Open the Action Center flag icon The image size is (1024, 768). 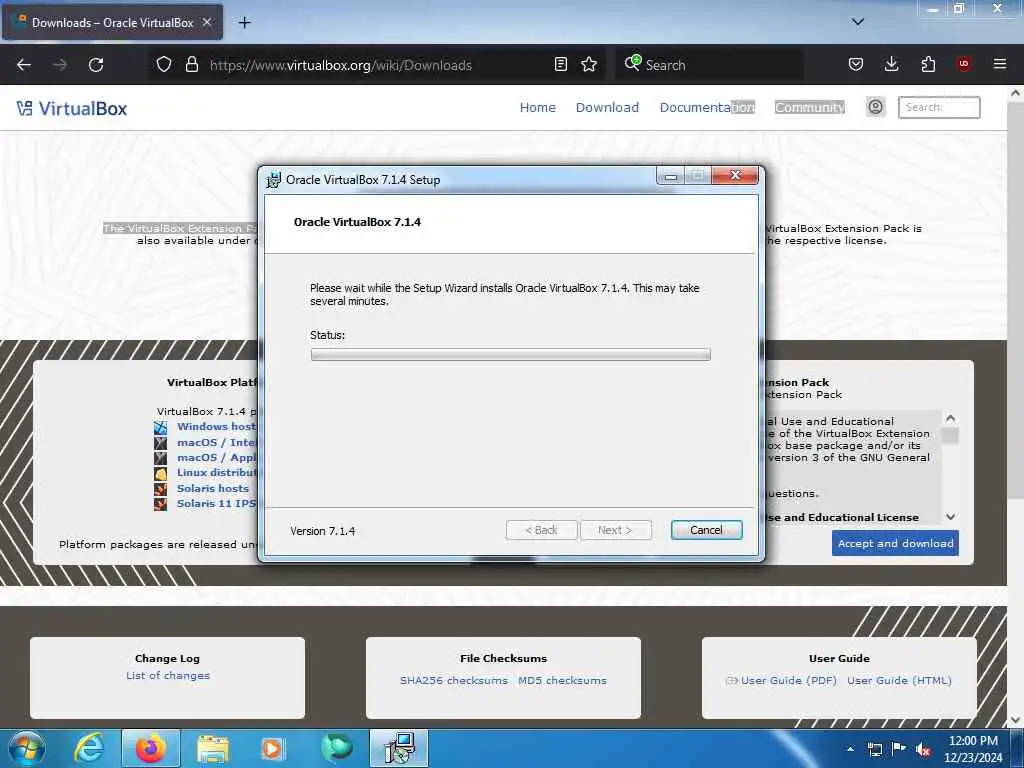(899, 749)
